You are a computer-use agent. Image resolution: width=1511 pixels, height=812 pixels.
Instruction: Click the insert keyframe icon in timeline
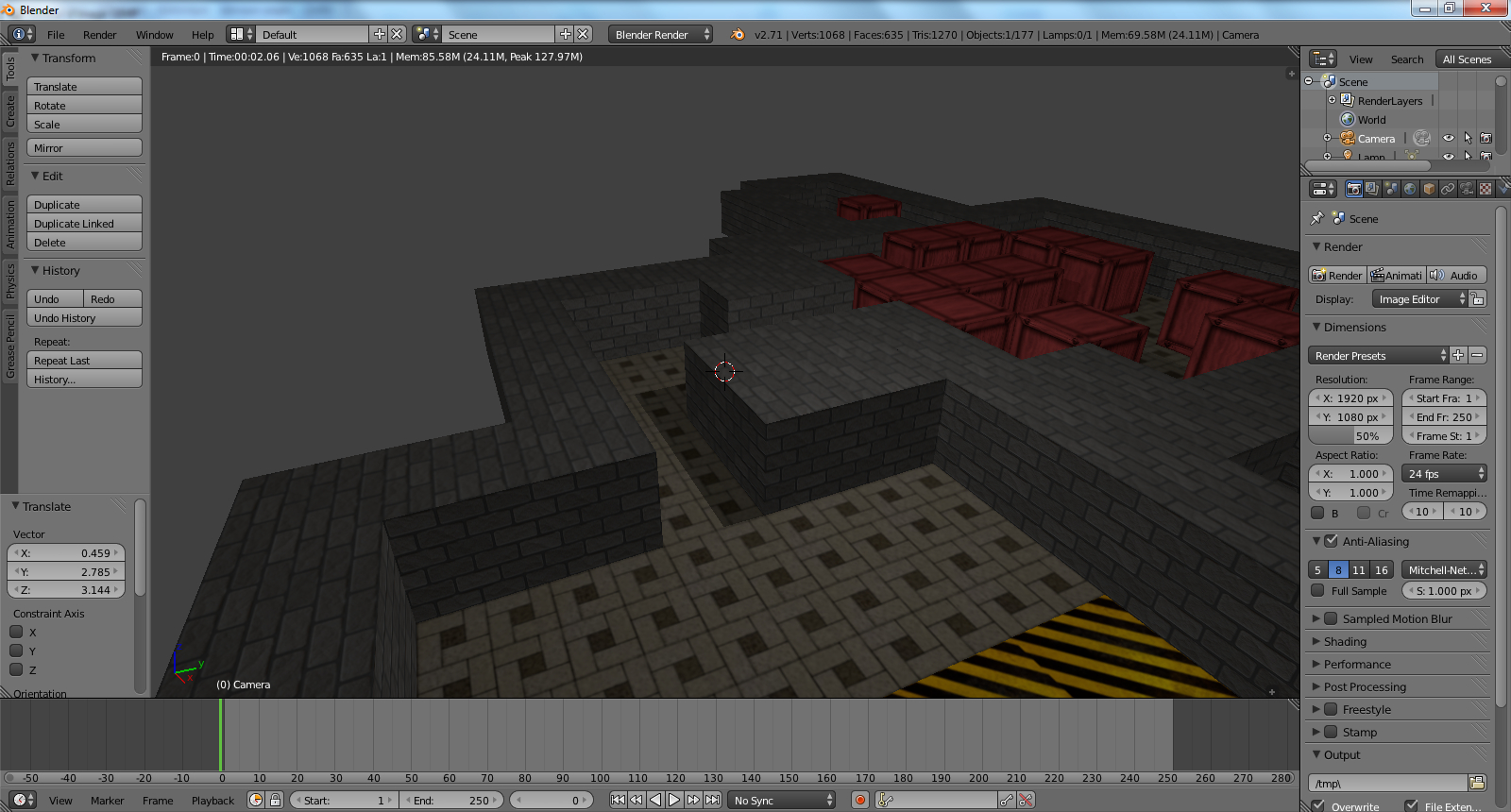tap(1007, 800)
